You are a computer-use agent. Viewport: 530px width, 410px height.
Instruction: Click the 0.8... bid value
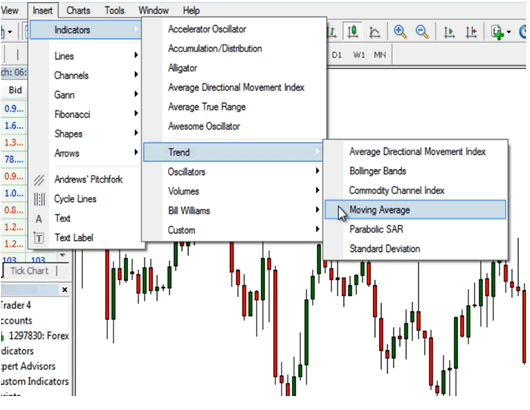14,210
